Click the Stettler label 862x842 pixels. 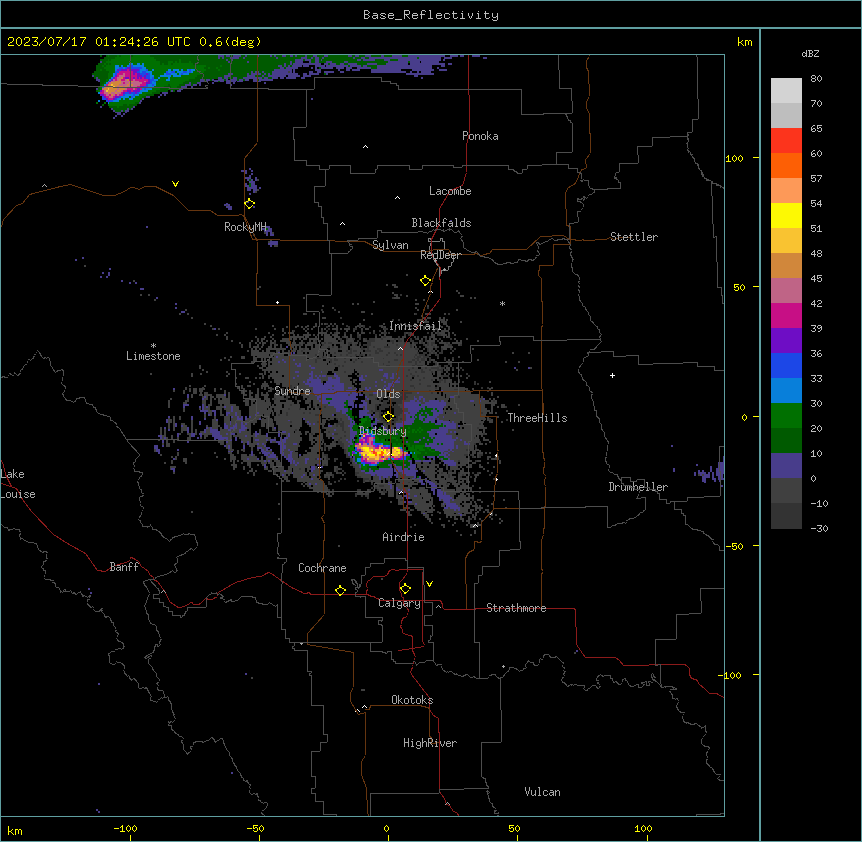point(634,237)
